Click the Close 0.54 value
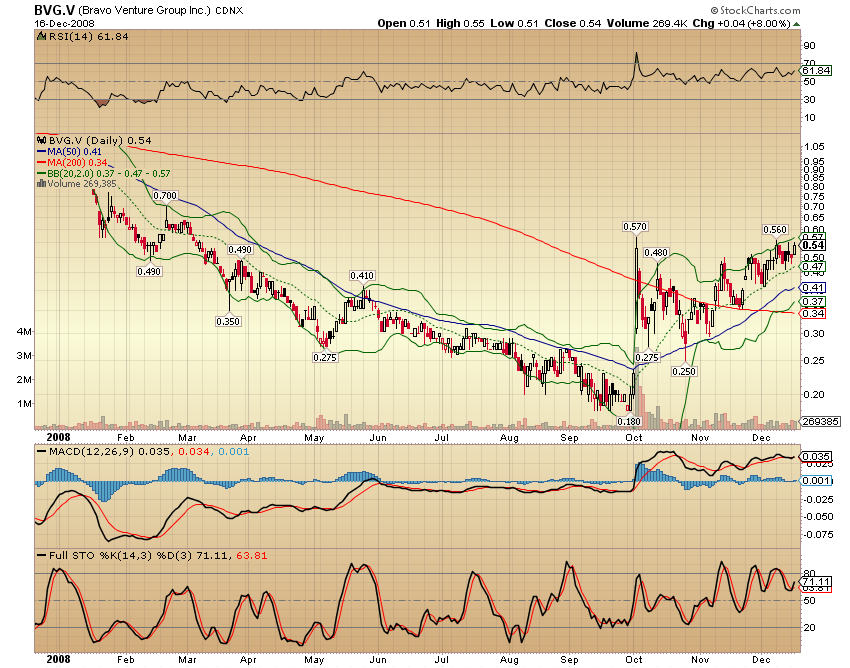Viewport: 850px width, 668px height. pos(572,23)
